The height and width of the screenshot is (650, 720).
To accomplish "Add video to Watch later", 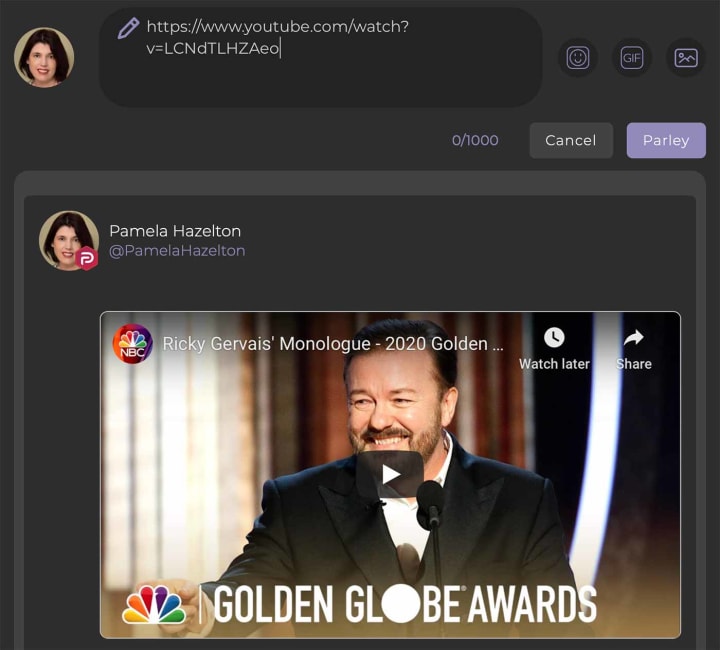I will (554, 349).
